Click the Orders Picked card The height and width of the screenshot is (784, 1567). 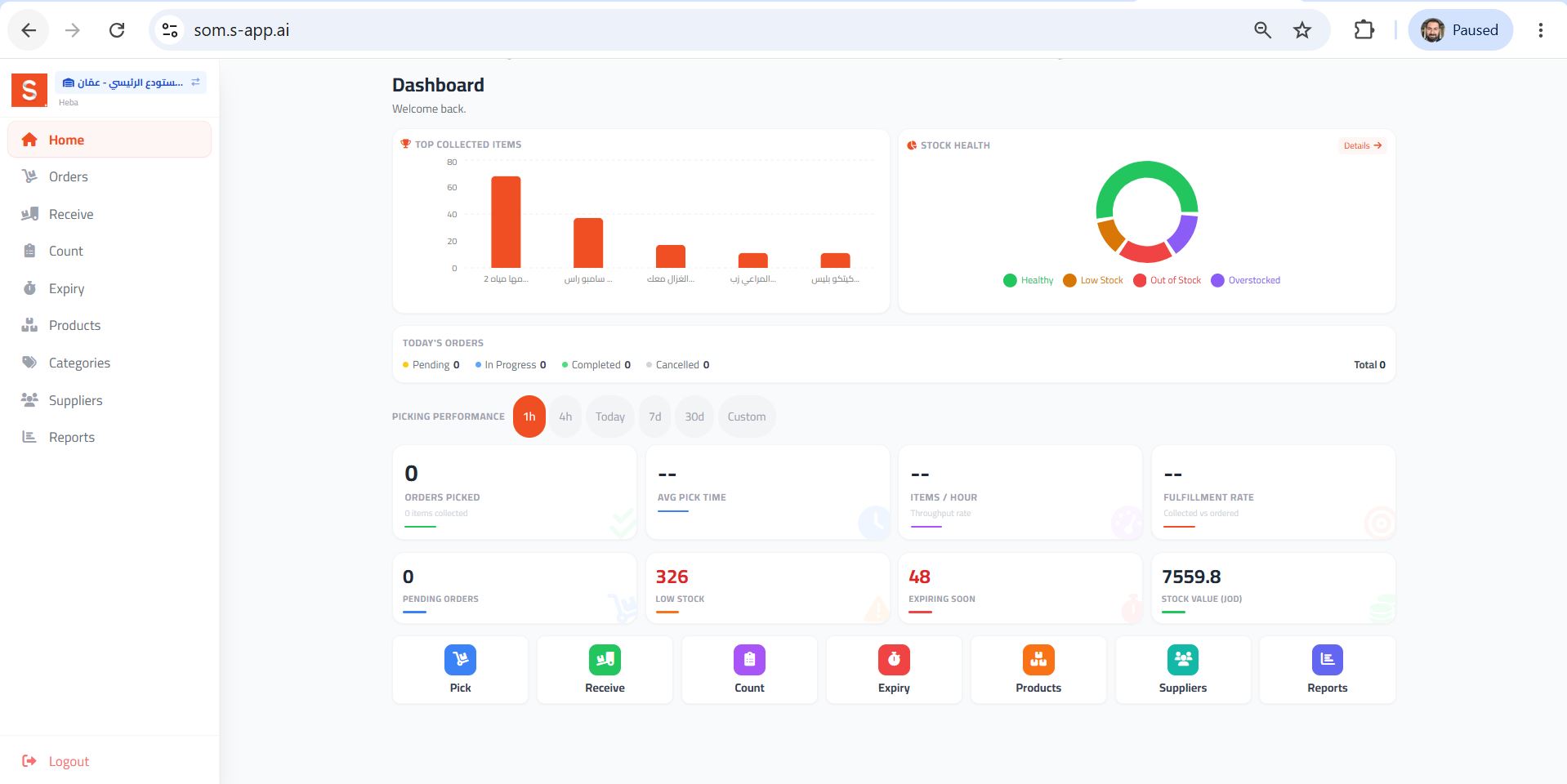515,492
